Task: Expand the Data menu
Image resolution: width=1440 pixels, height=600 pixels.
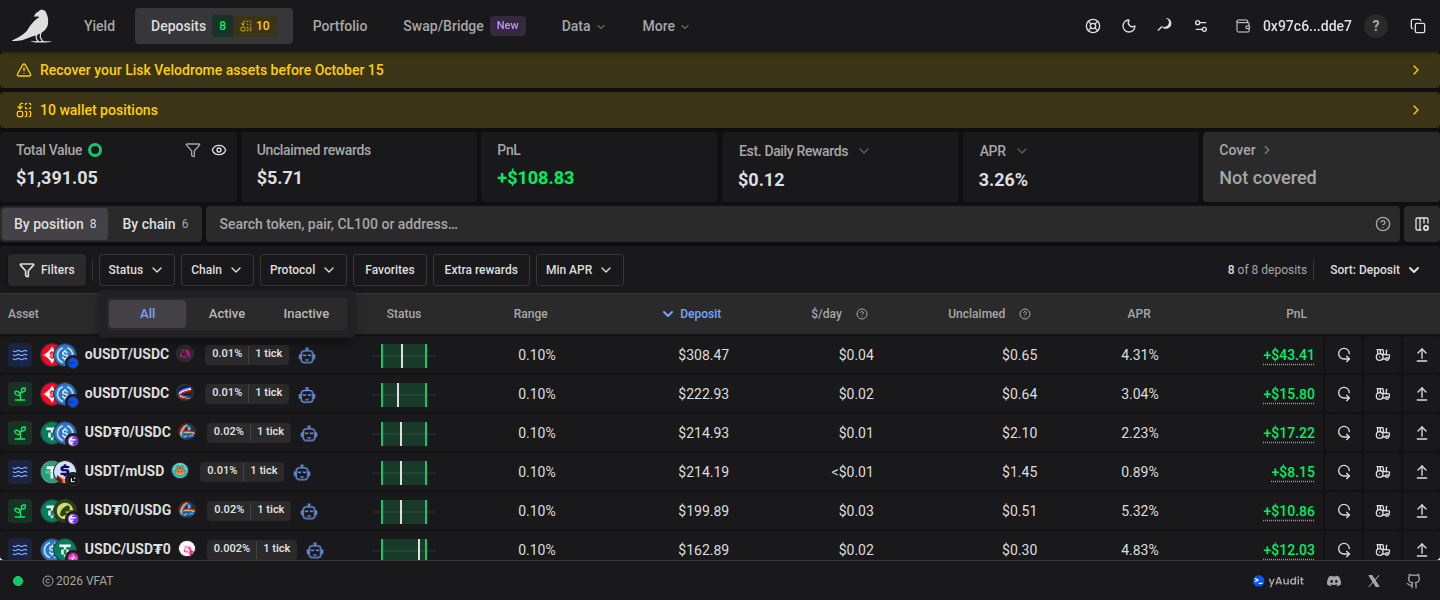Action: pos(584,26)
